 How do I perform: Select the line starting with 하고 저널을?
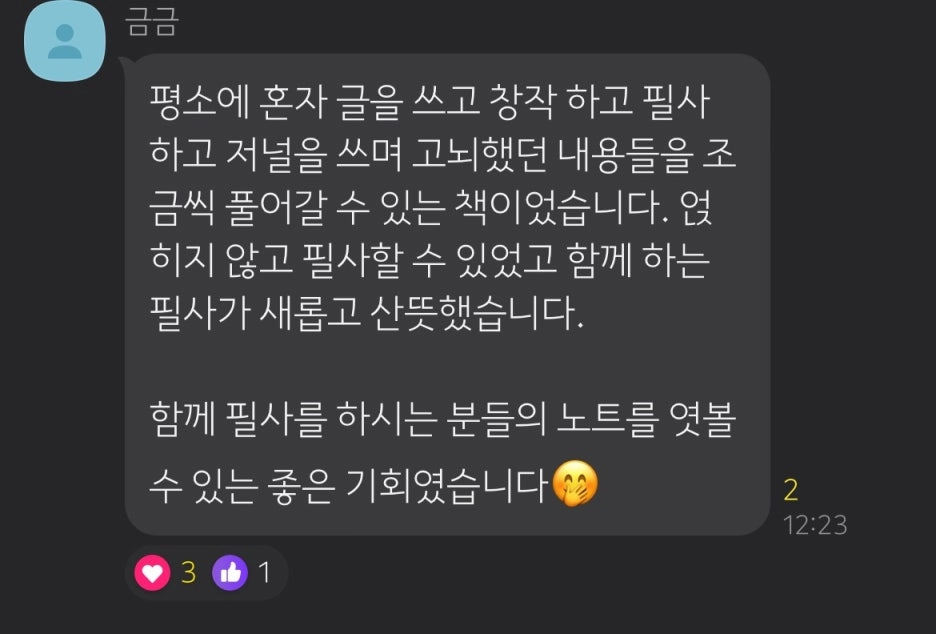tap(442, 154)
